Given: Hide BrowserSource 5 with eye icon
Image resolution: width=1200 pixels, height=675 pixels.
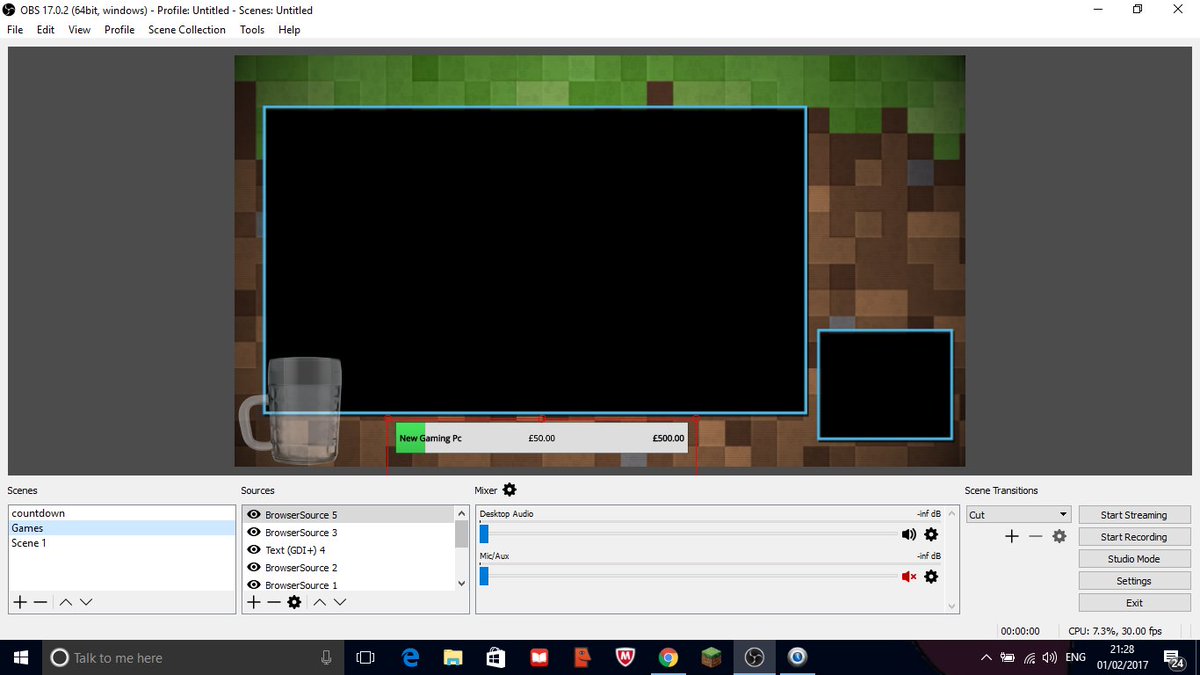Looking at the screenshot, I should click(254, 515).
